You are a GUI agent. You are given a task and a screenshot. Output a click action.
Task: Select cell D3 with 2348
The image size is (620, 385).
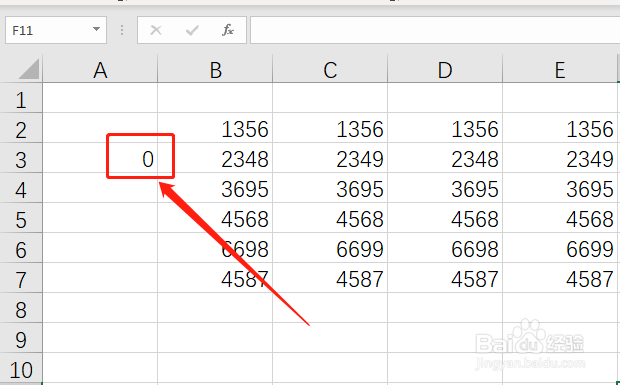coord(445,158)
